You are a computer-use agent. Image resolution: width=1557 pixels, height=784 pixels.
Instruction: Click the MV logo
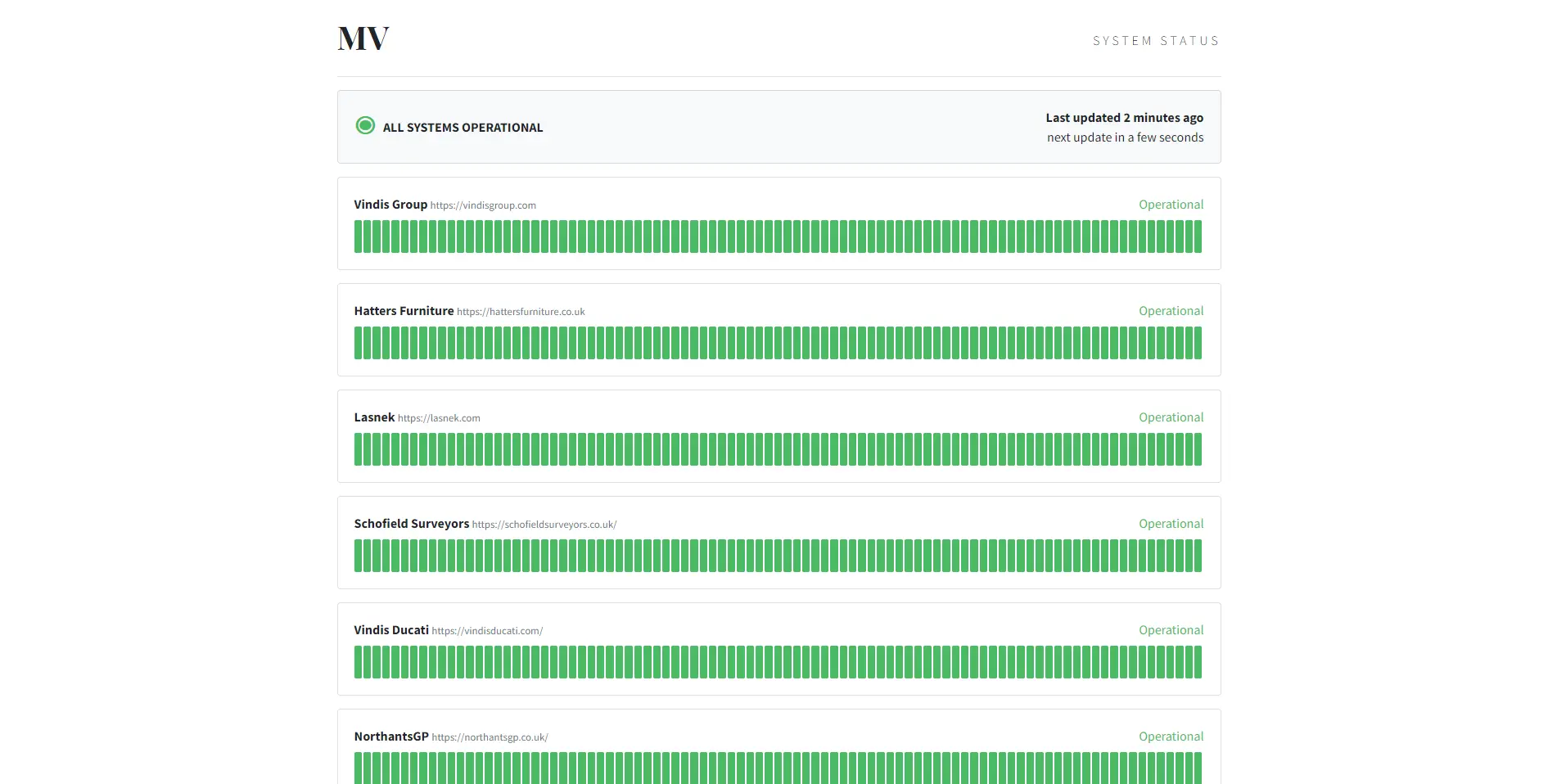pos(362,38)
